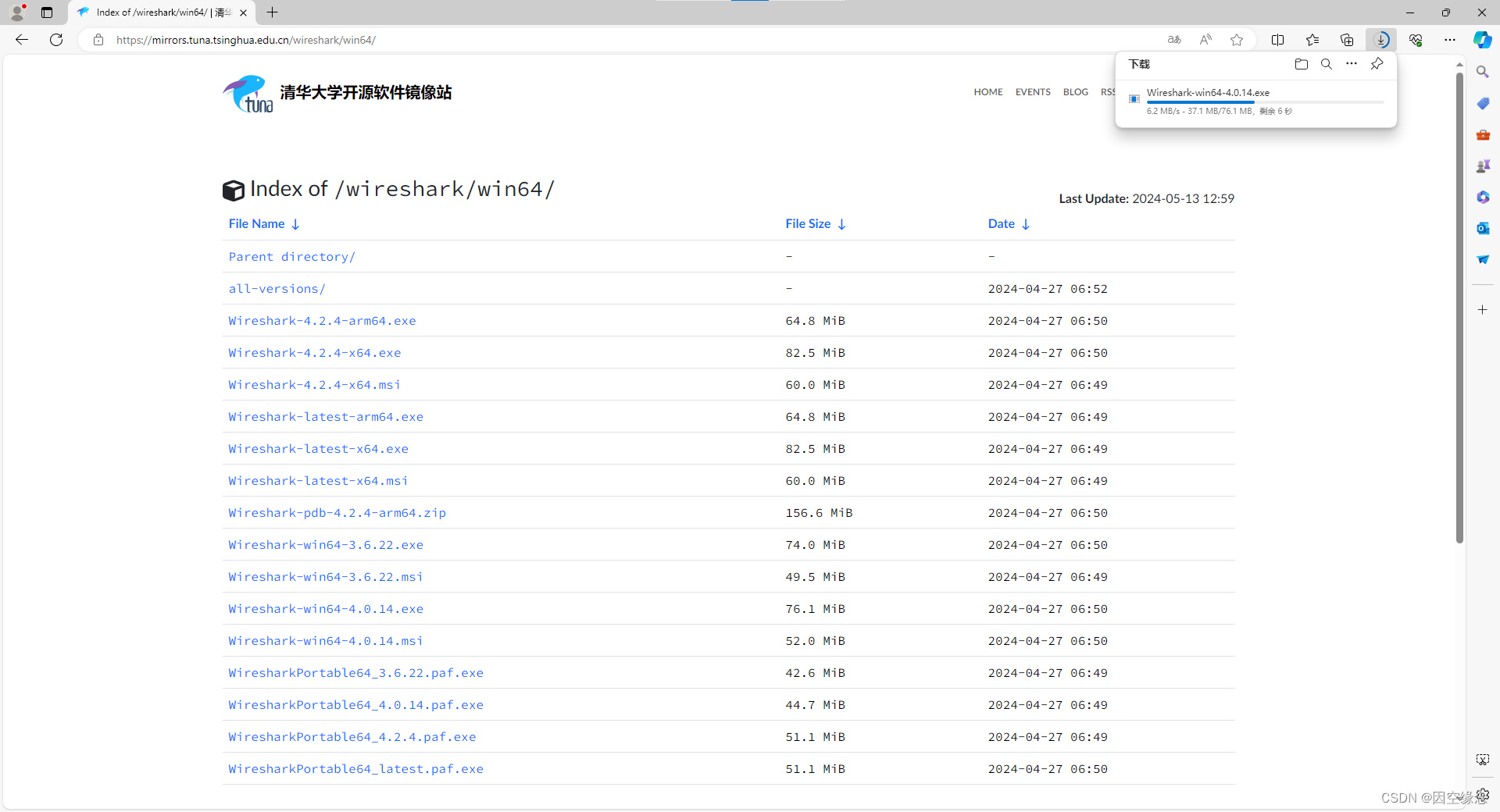1500x812 pixels.
Task: Open downloads folder from the popup
Action: point(1302,64)
